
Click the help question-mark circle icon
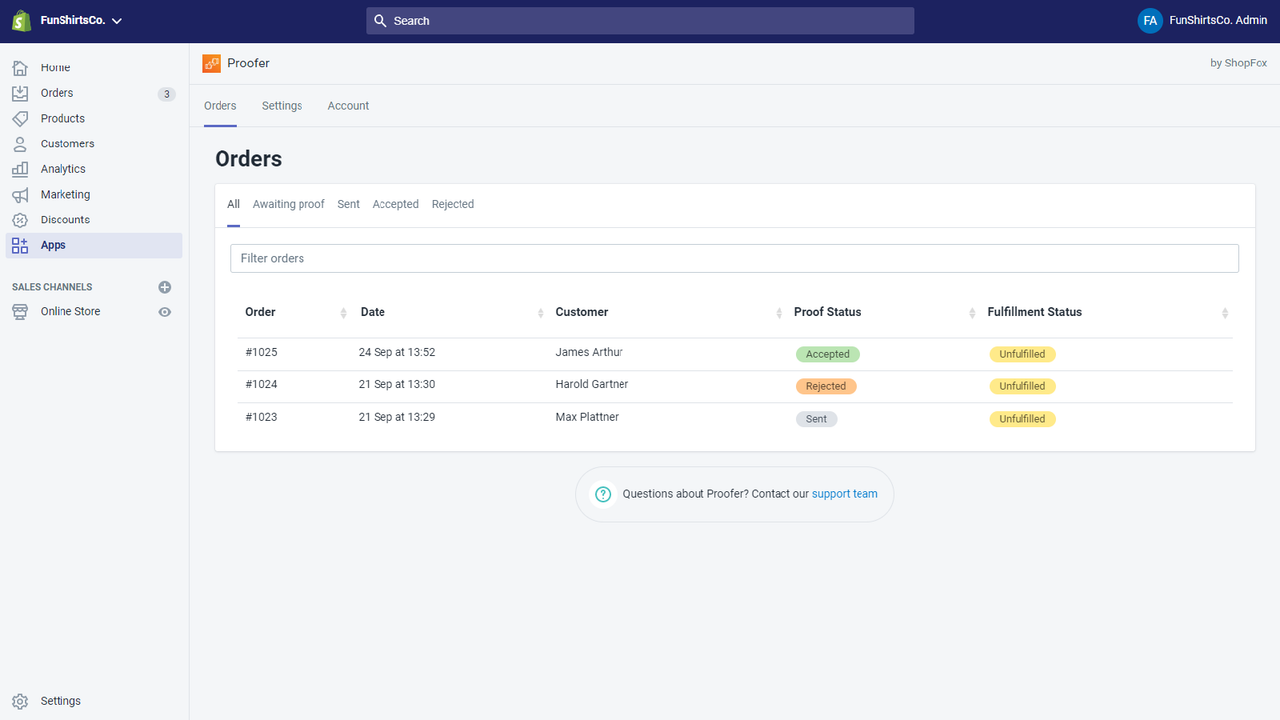[x=602, y=493]
